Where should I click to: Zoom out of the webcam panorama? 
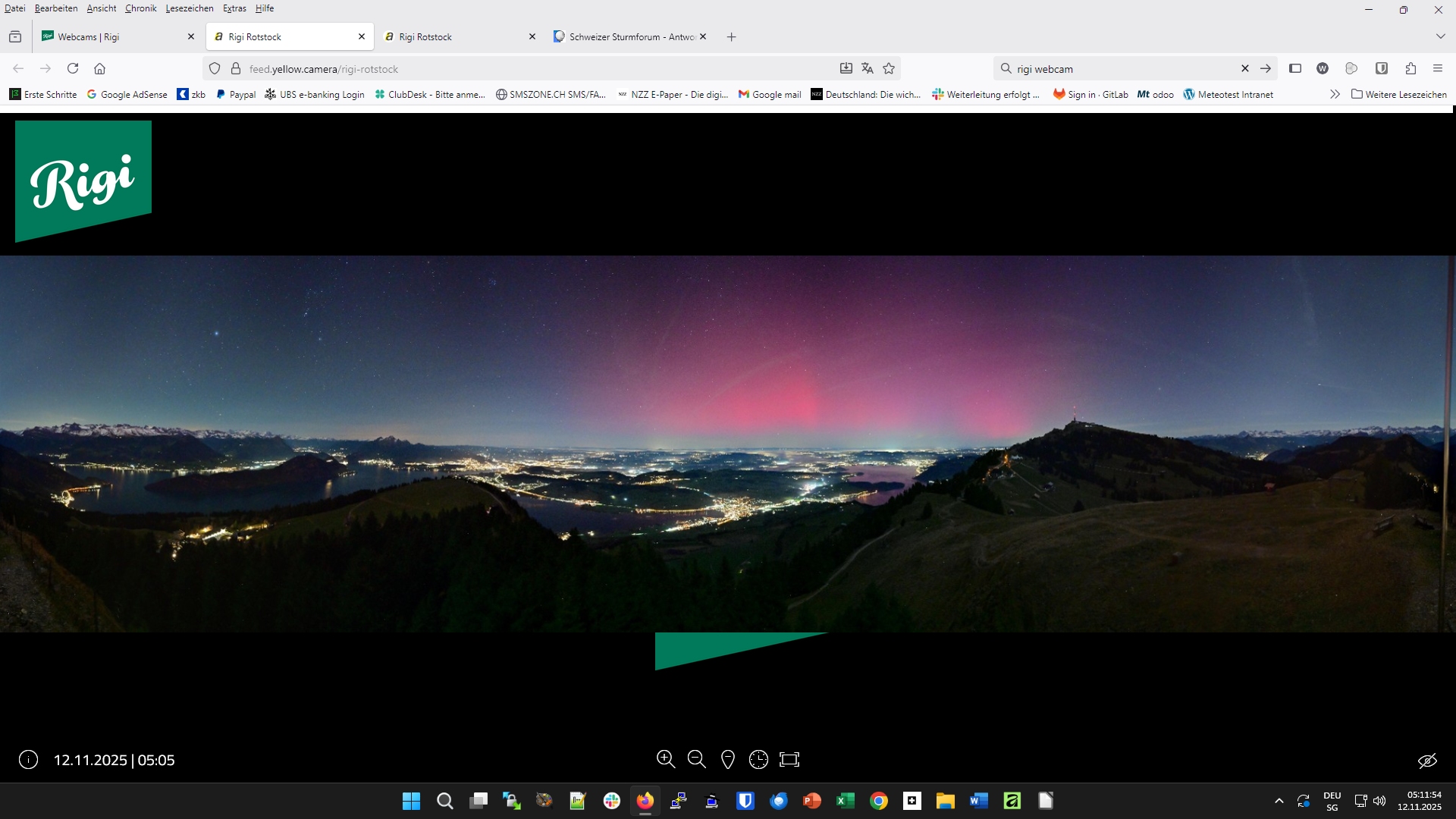click(x=696, y=759)
